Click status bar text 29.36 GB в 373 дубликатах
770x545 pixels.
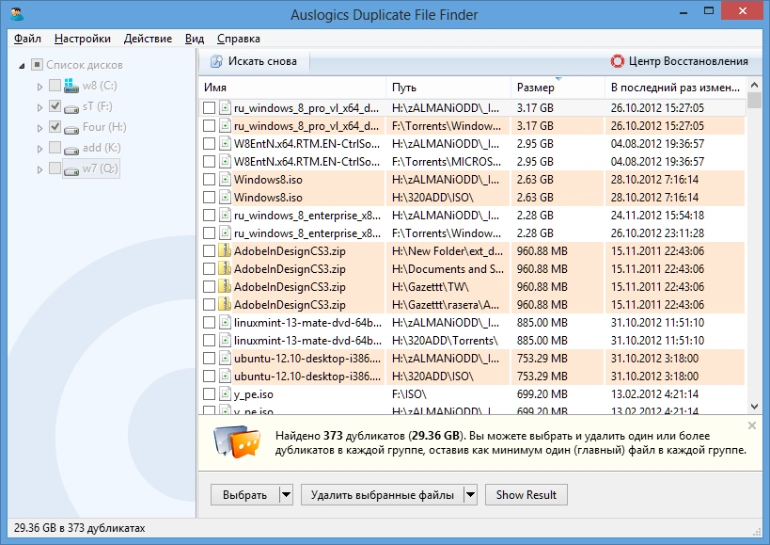[x=80, y=528]
